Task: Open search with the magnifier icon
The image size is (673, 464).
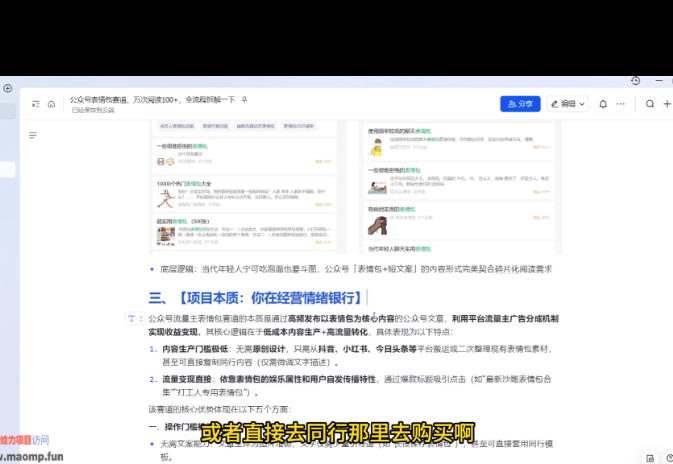Action: point(650,104)
